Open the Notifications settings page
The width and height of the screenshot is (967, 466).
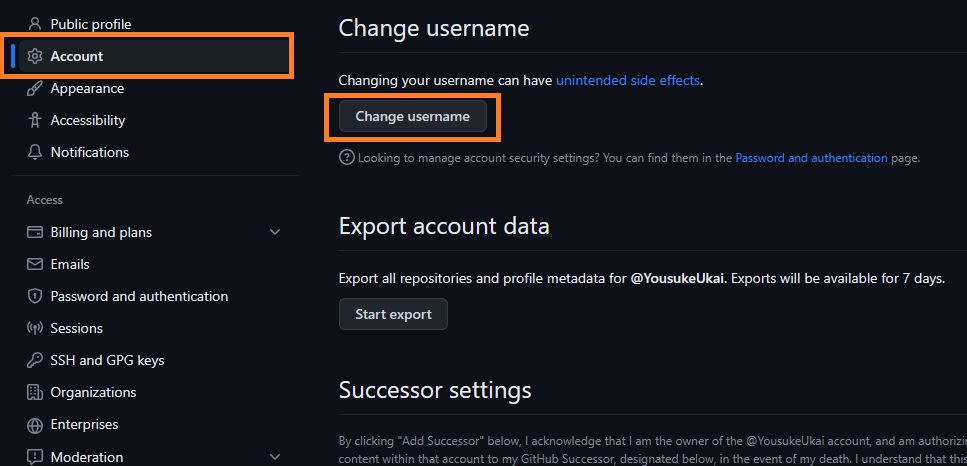90,152
